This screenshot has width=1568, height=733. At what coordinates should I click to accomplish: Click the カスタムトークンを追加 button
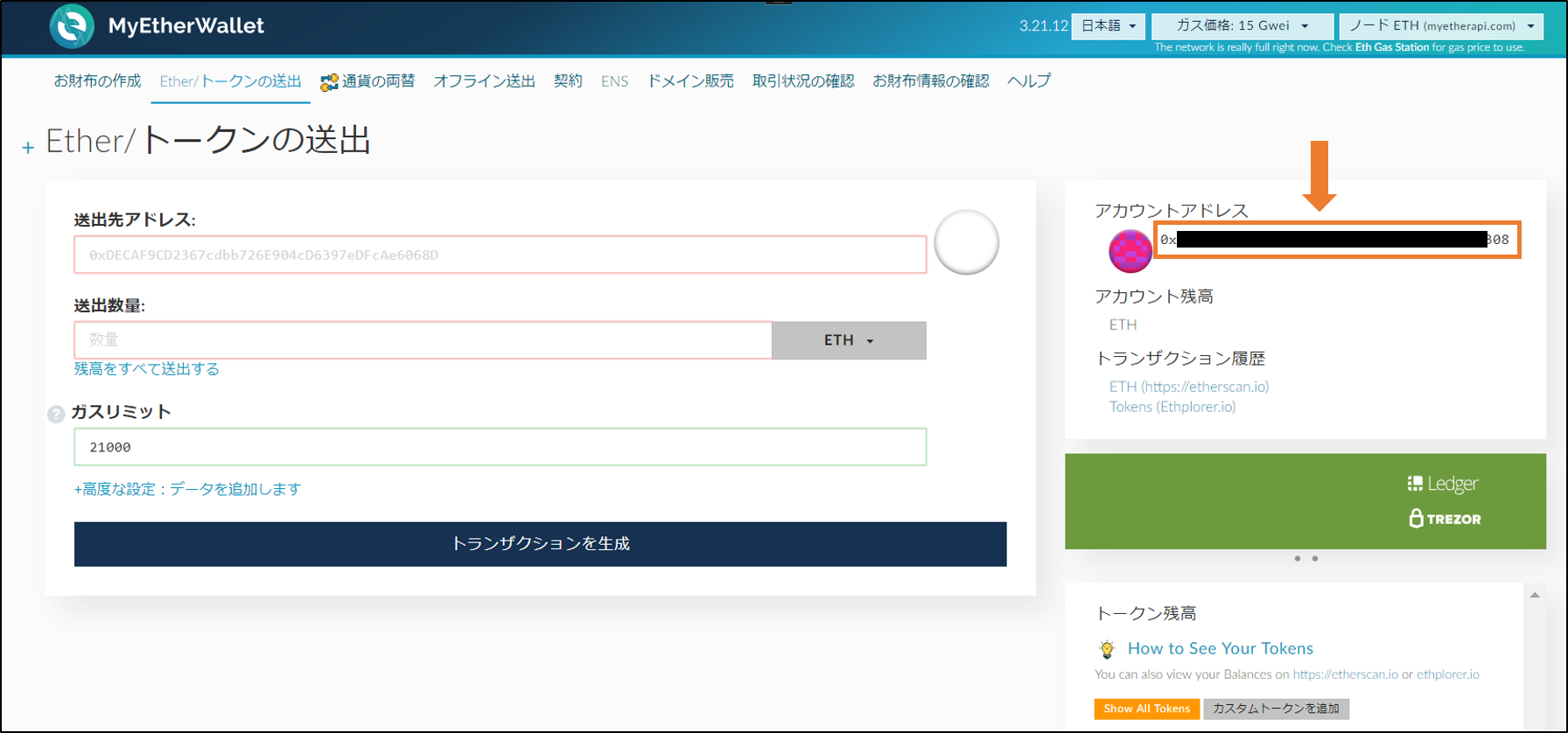[1276, 709]
